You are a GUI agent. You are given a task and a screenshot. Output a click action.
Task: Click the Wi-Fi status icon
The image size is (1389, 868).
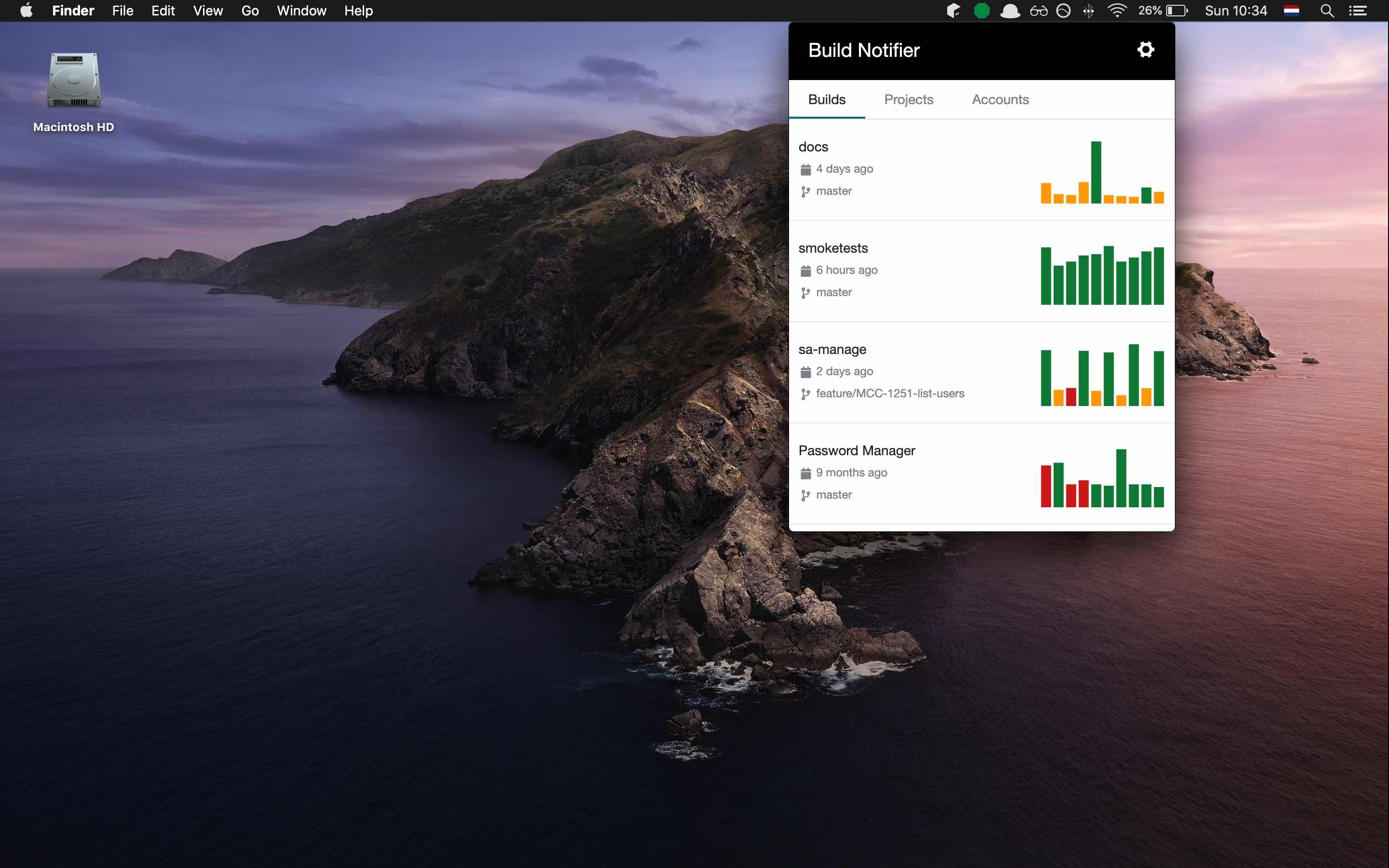pyautogui.click(x=1117, y=10)
